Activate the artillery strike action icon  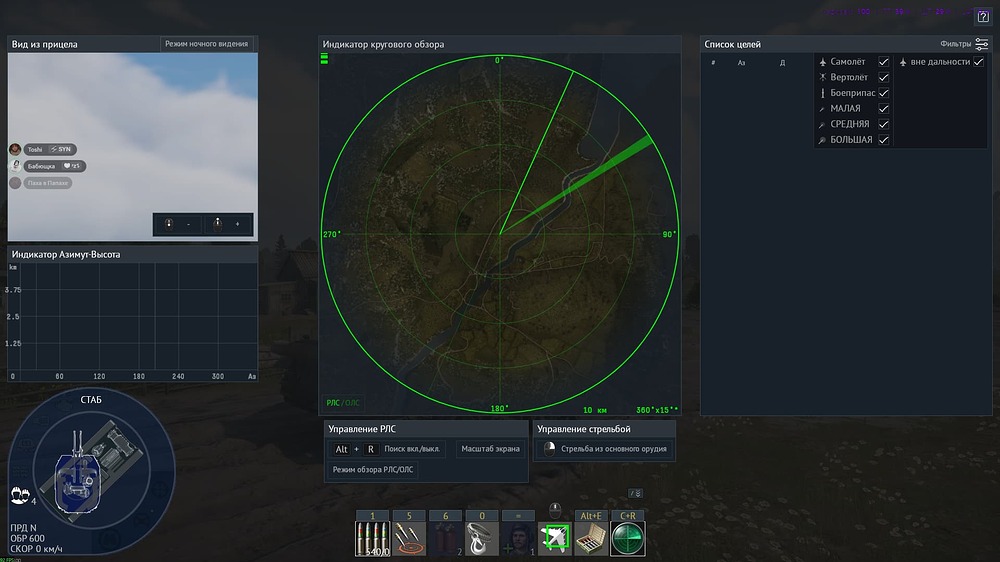pos(409,538)
